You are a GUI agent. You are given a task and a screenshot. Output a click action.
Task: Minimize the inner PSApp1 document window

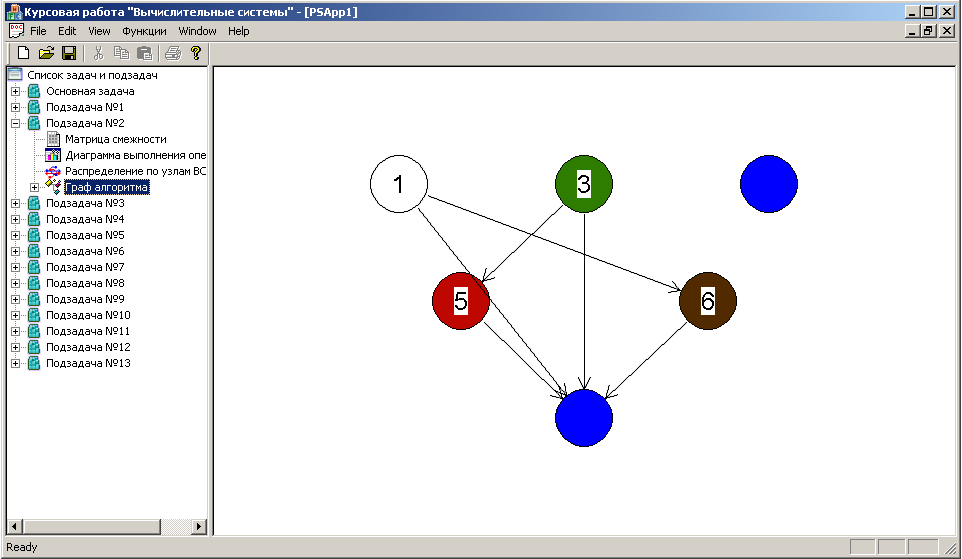click(x=913, y=31)
